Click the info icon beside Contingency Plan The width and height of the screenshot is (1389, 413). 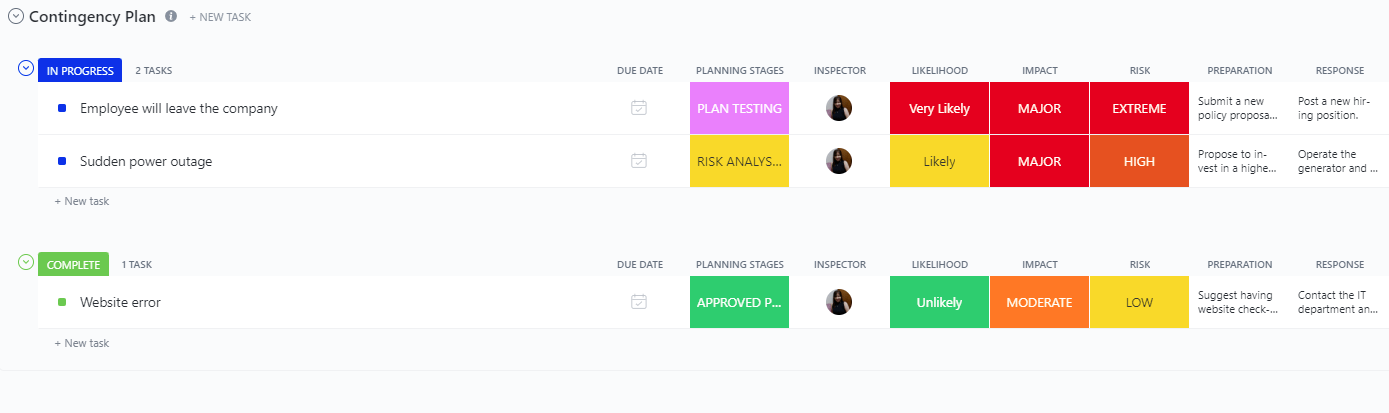(171, 17)
